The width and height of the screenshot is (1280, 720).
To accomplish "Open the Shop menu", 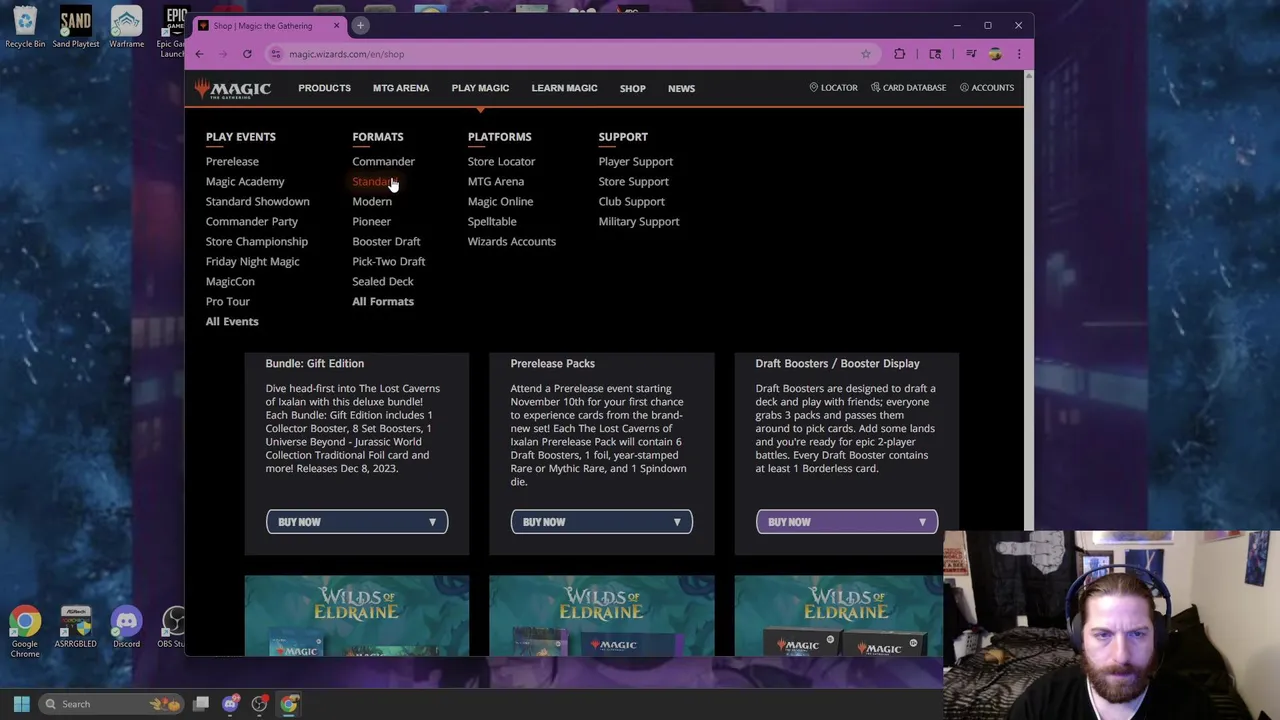I will click(x=632, y=88).
